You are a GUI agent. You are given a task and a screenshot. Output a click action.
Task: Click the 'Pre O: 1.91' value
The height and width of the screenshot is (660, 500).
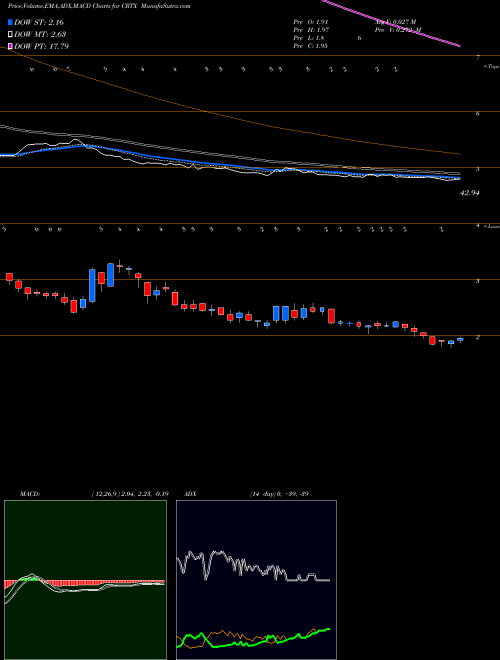(311, 21)
